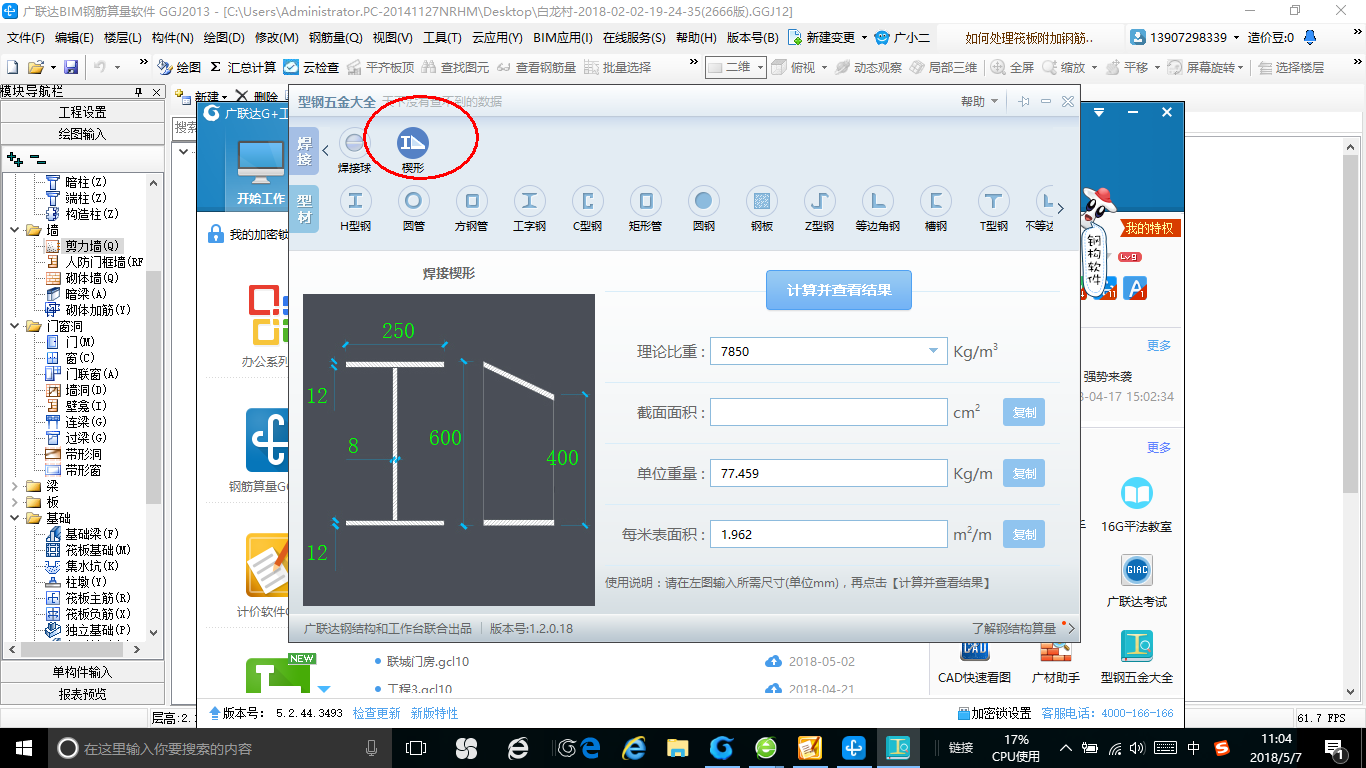Start 云检查 cloud check
Image resolution: width=1366 pixels, height=768 pixels.
(x=312, y=67)
